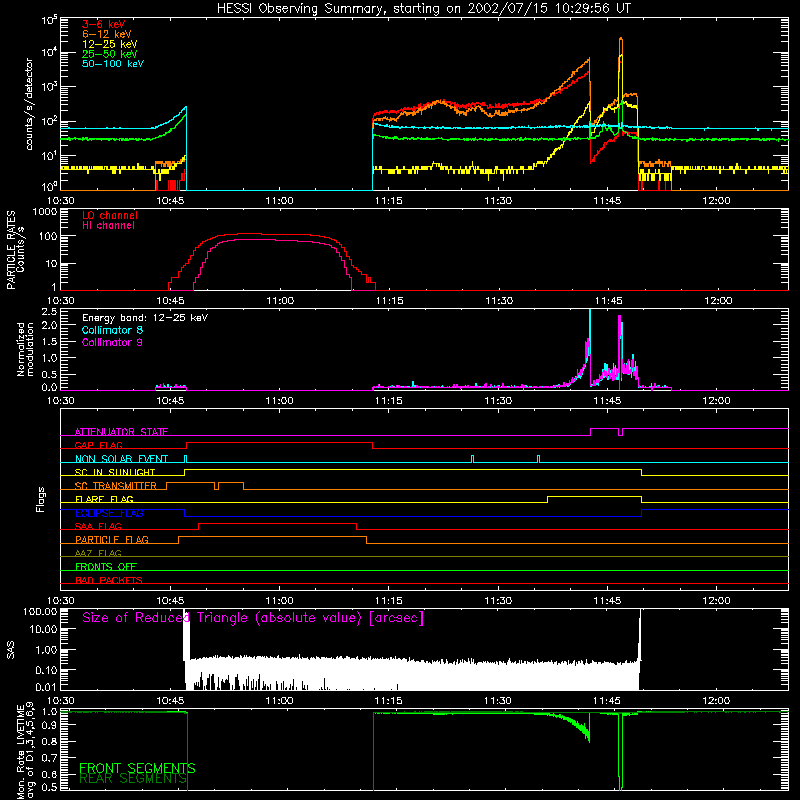
Task: Click the vertical Flags axis title
Action: point(41,499)
